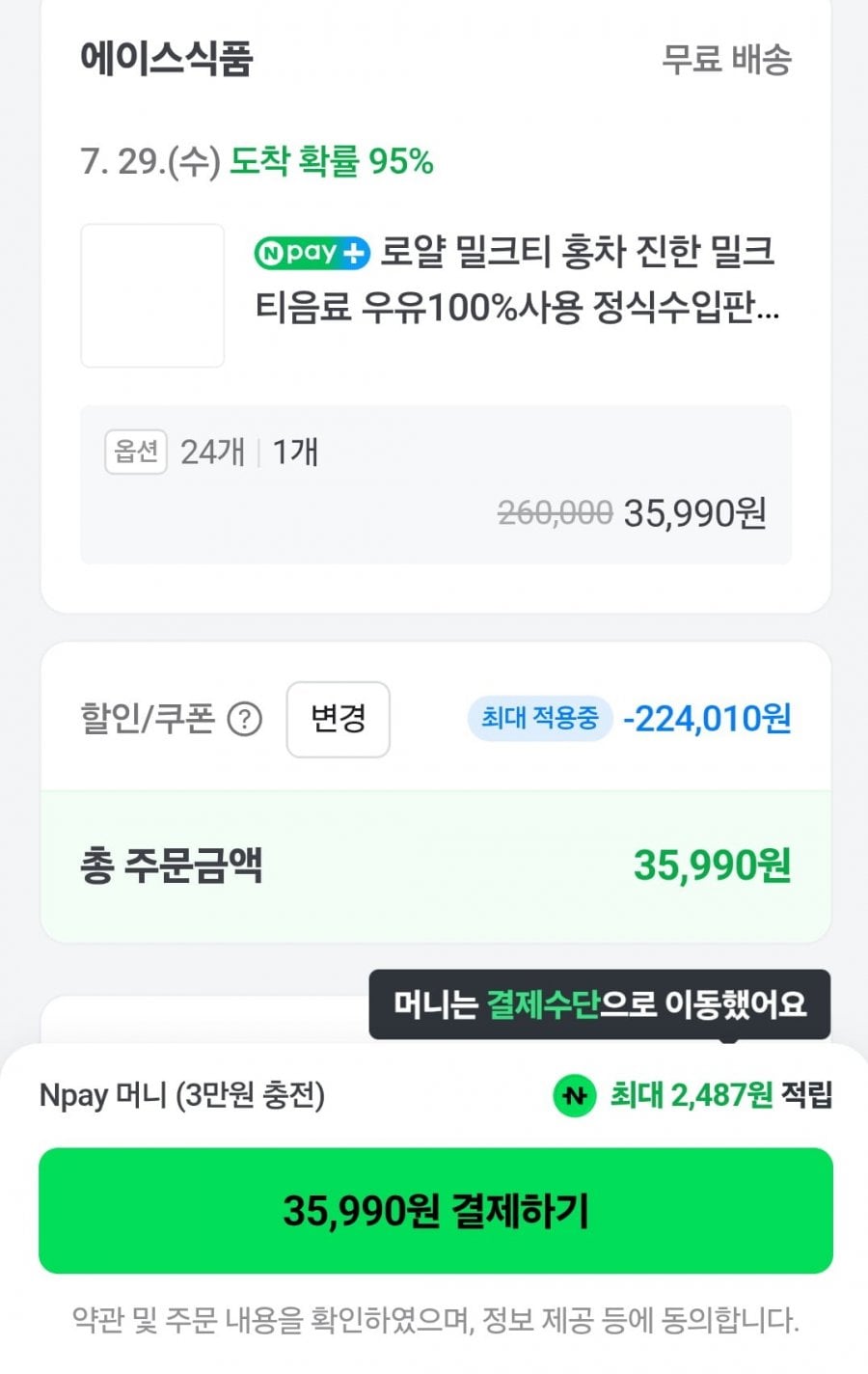
Task: Tap the Npay plus badge icon
Action: pos(312,253)
